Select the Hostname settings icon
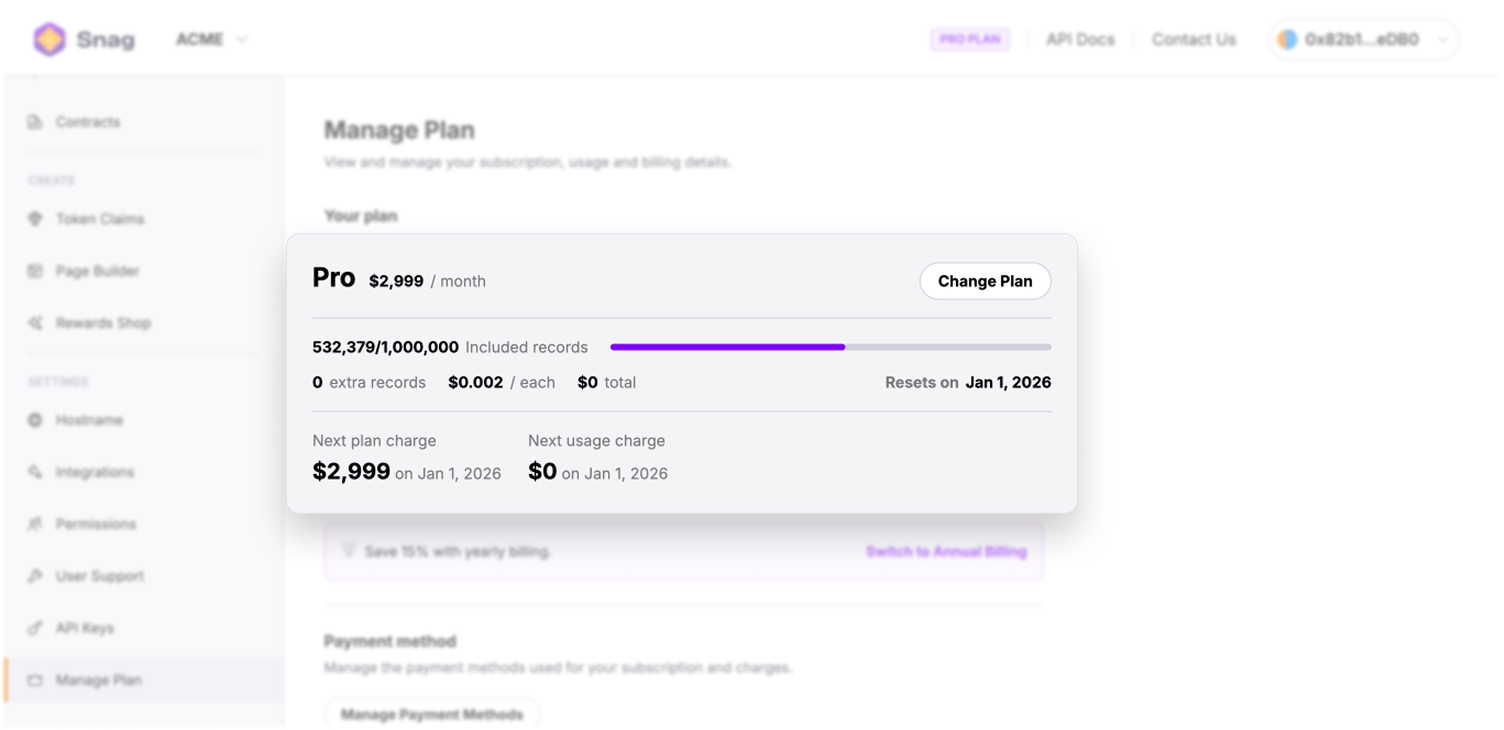1504x730 pixels. (x=37, y=420)
